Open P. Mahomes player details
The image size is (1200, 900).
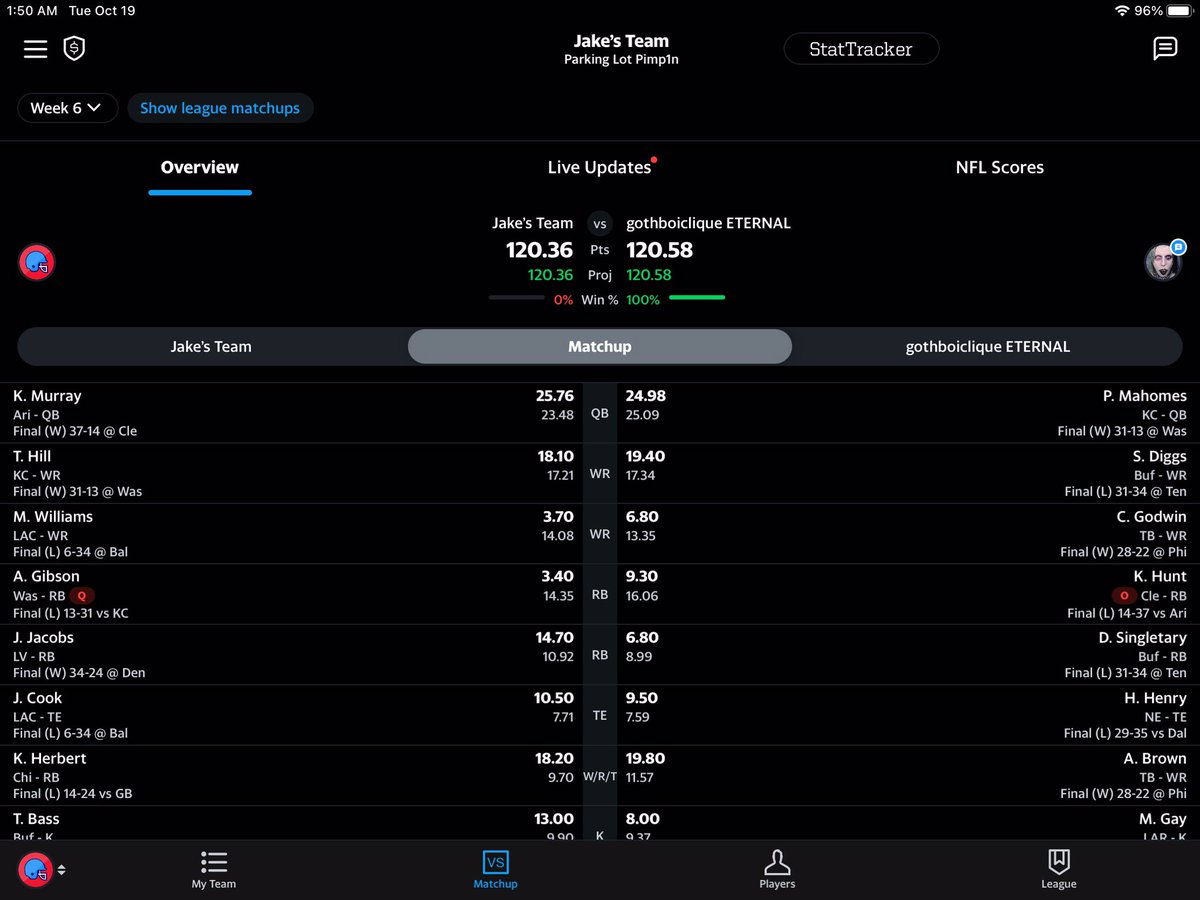1145,396
